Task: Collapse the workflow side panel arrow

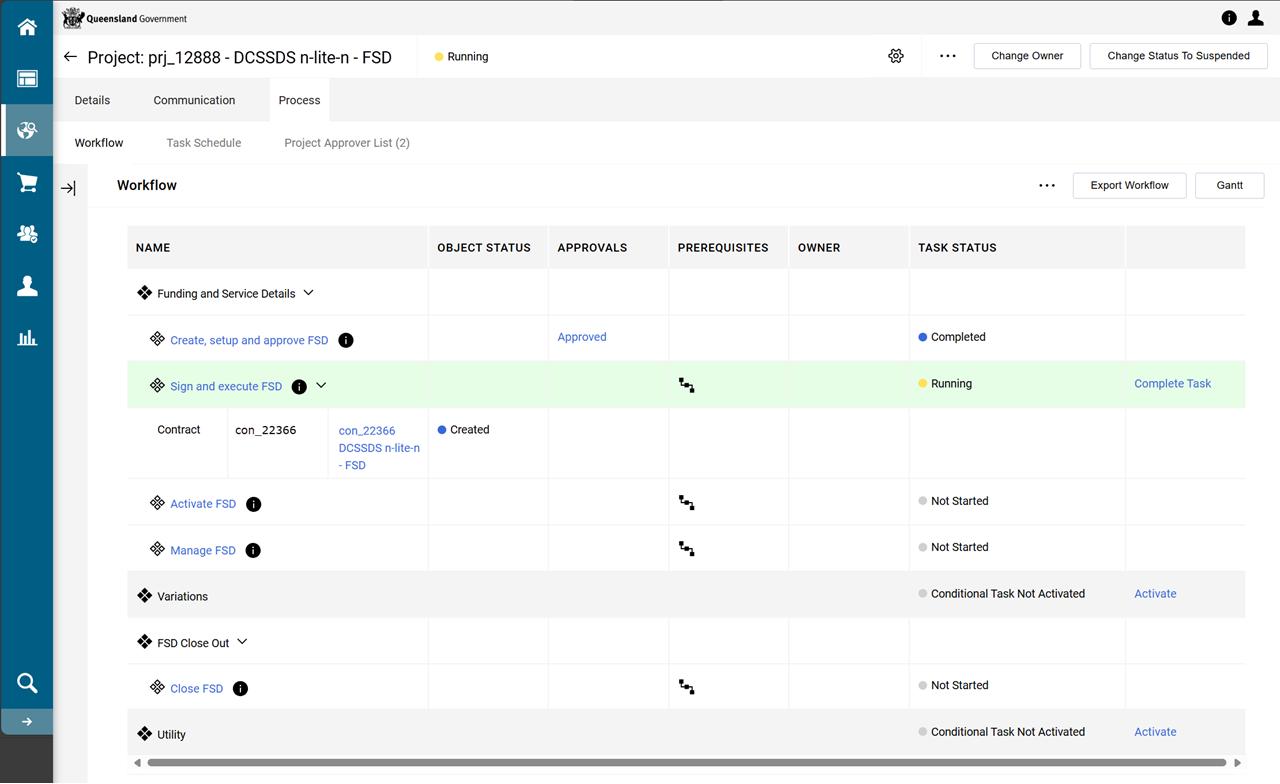Action: (x=68, y=188)
